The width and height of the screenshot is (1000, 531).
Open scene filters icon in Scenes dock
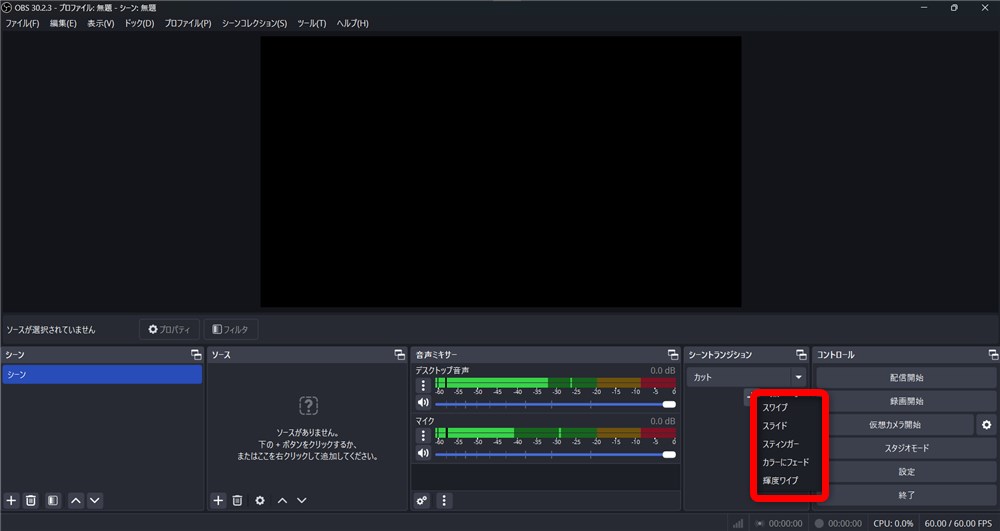53,500
